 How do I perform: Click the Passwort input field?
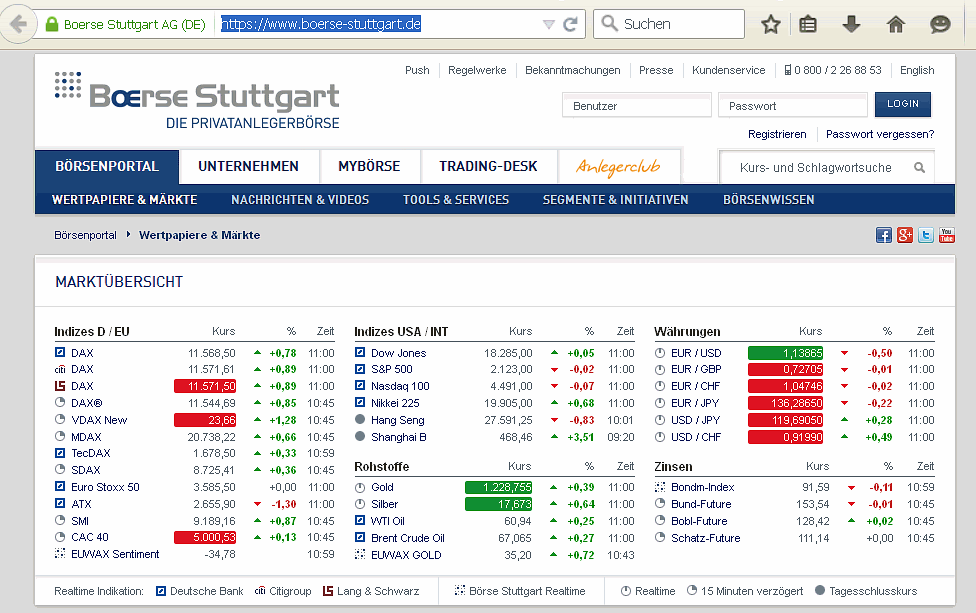coord(793,105)
